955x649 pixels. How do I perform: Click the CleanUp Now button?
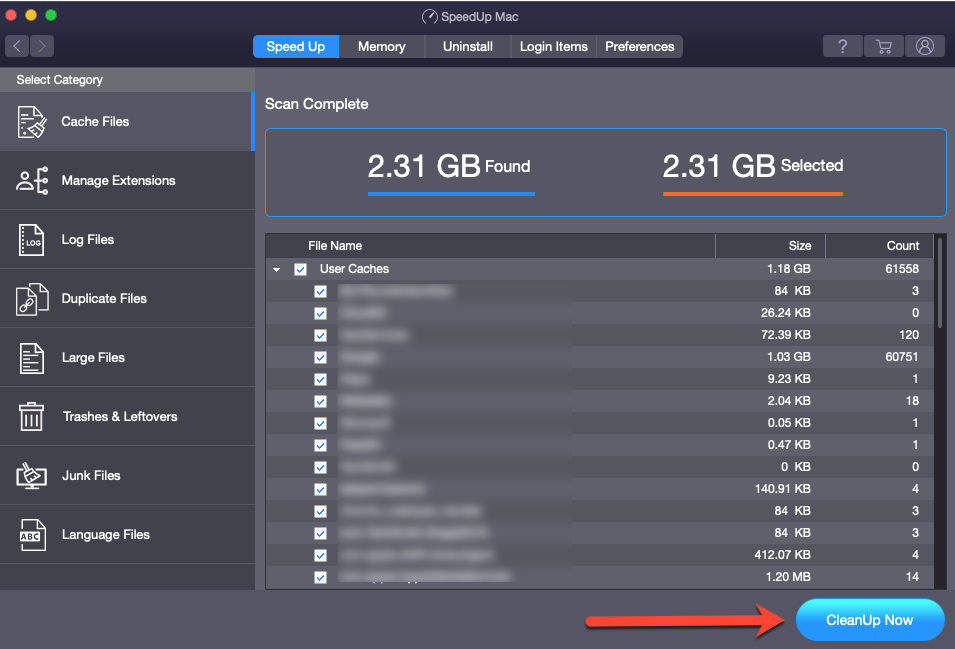pyautogui.click(x=870, y=620)
